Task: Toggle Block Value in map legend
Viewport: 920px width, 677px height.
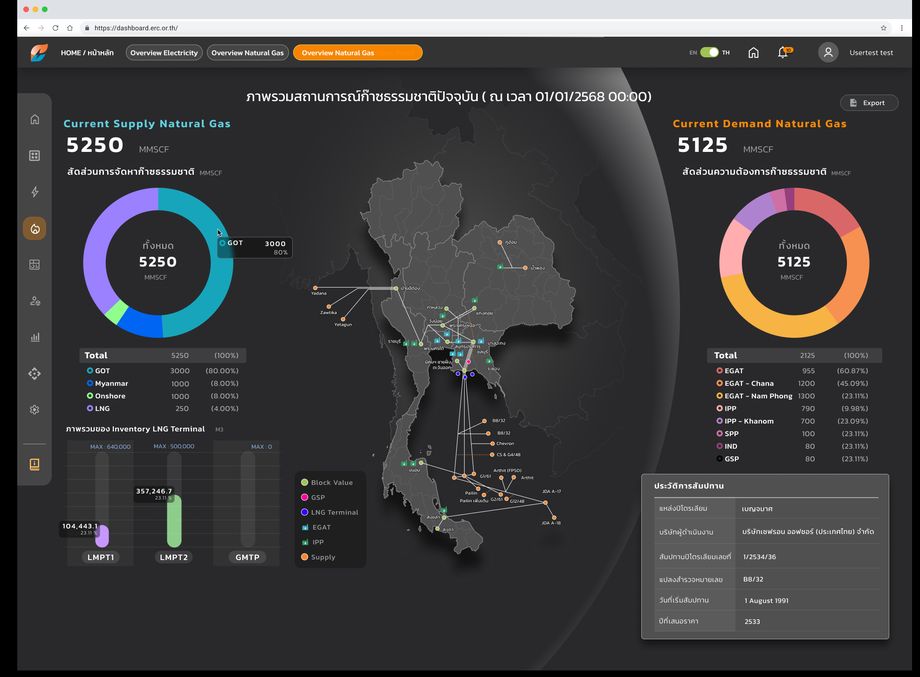Action: [327, 482]
